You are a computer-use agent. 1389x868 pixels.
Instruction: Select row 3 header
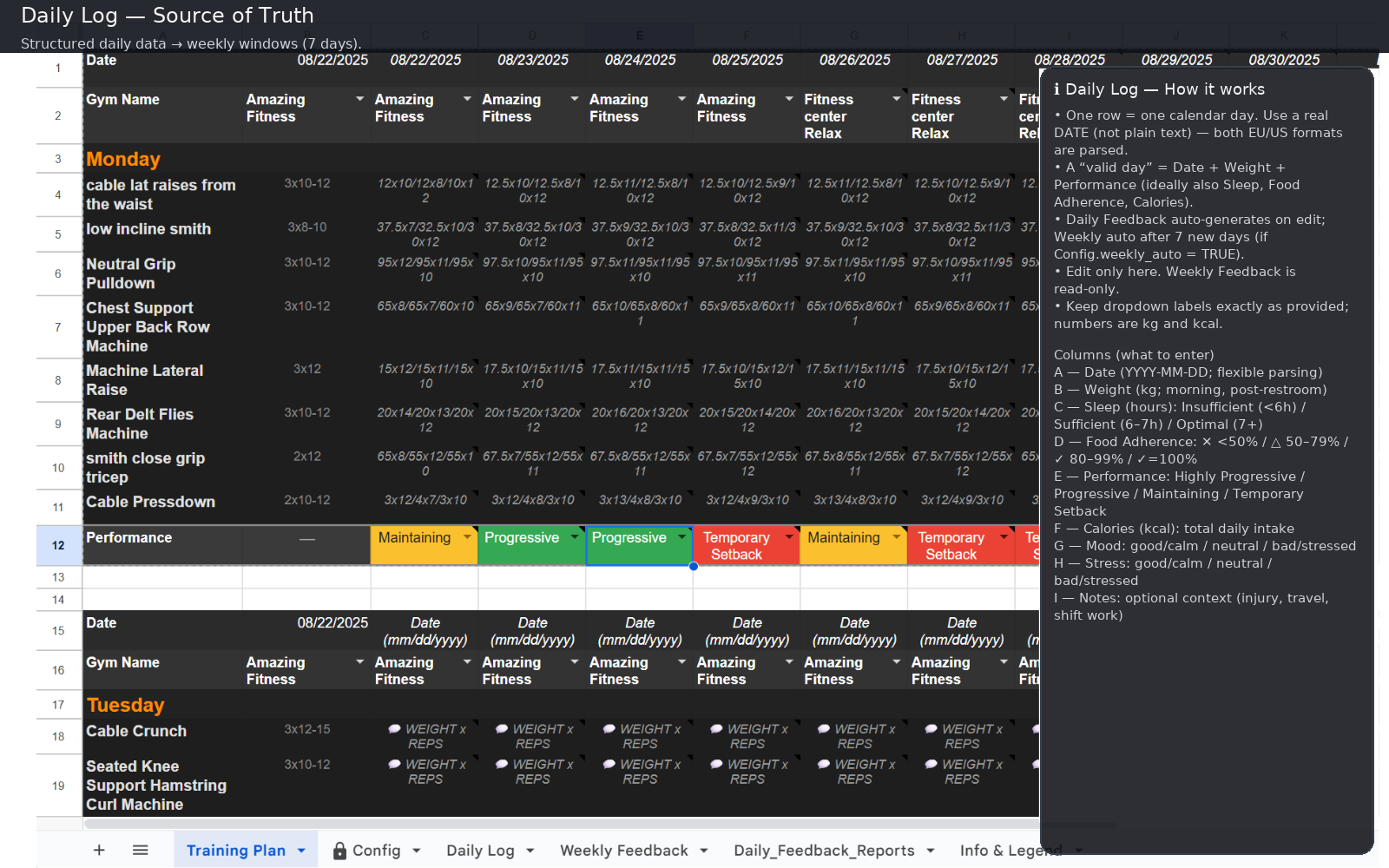[x=58, y=159]
